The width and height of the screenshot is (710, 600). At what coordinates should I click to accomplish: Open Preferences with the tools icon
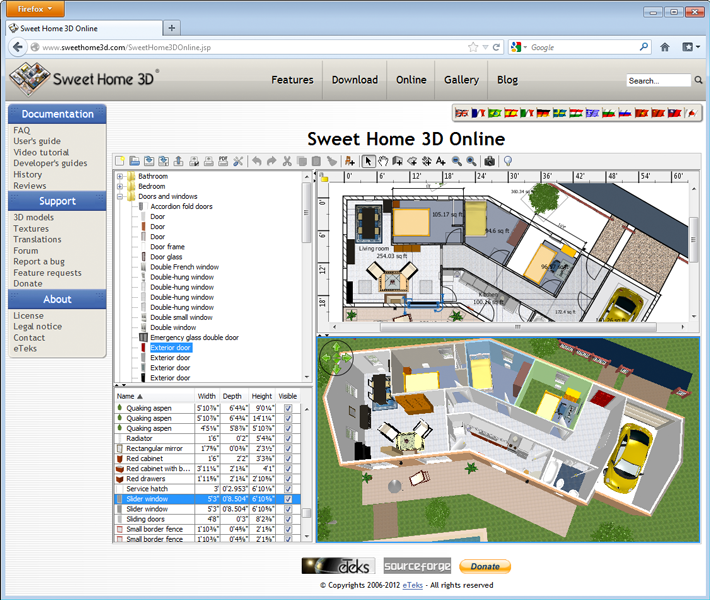[238, 161]
